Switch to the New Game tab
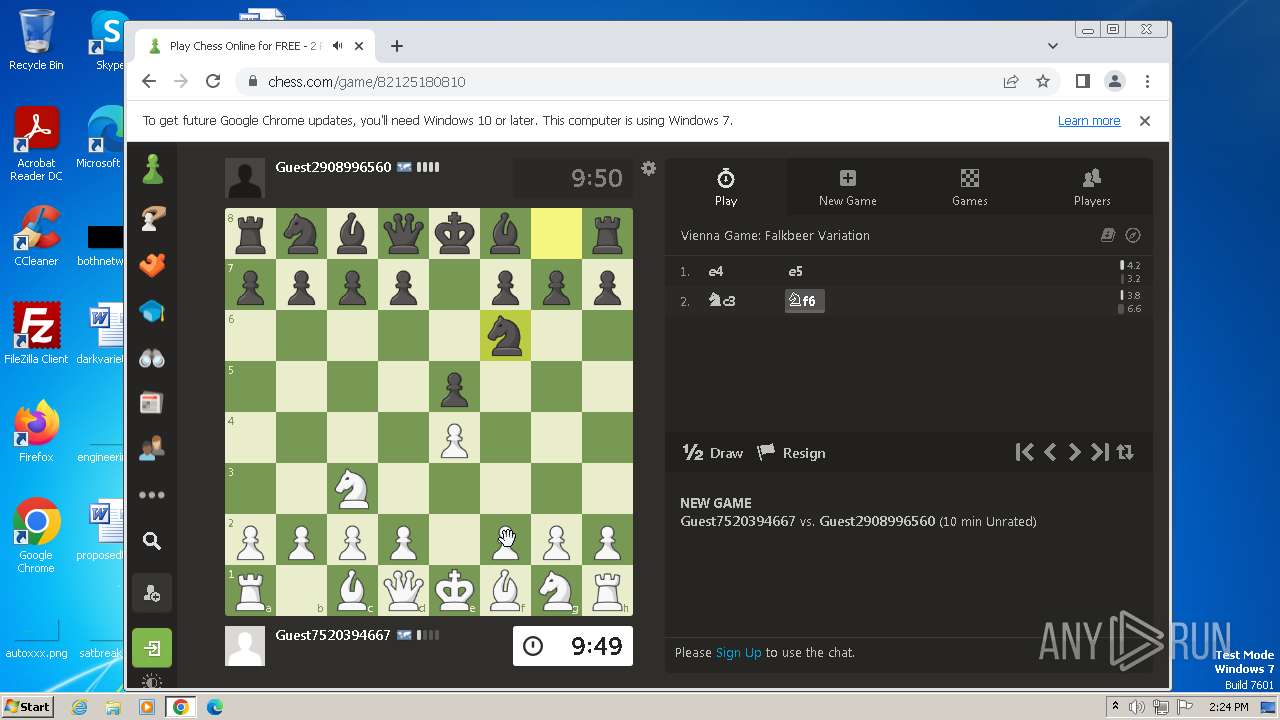Image resolution: width=1280 pixels, height=720 pixels. pos(848,187)
